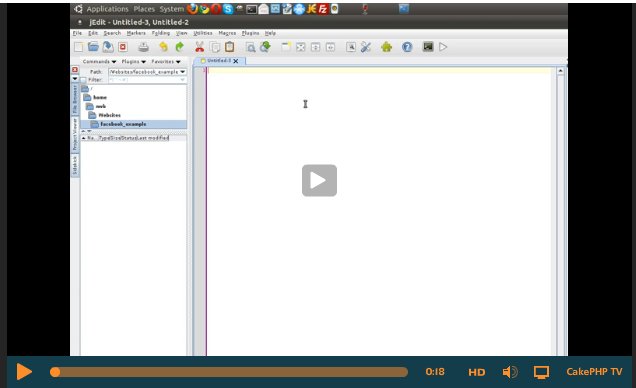Expand the Path combo box dropdown
Screen dimensions: 636x388
point(183,72)
